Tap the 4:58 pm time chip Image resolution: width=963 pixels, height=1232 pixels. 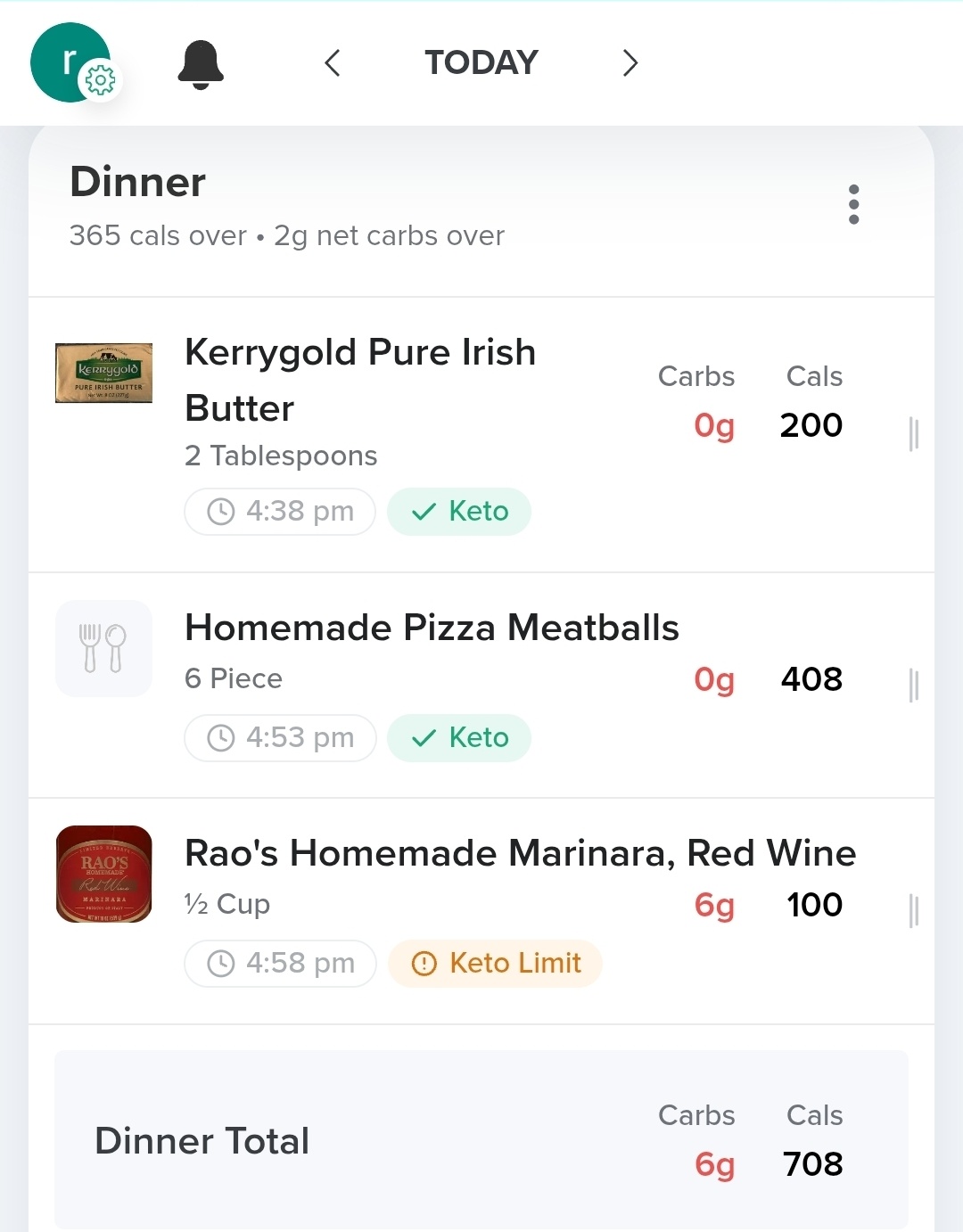click(x=280, y=964)
